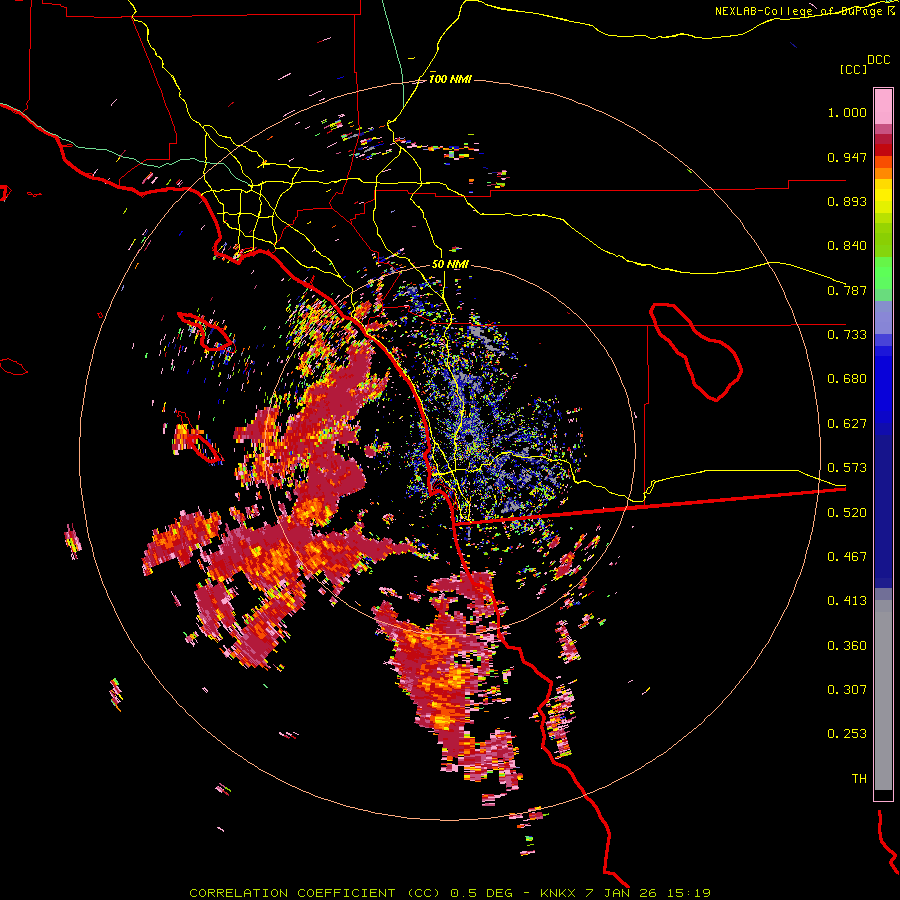Click the 0.733 legend value

847,335
